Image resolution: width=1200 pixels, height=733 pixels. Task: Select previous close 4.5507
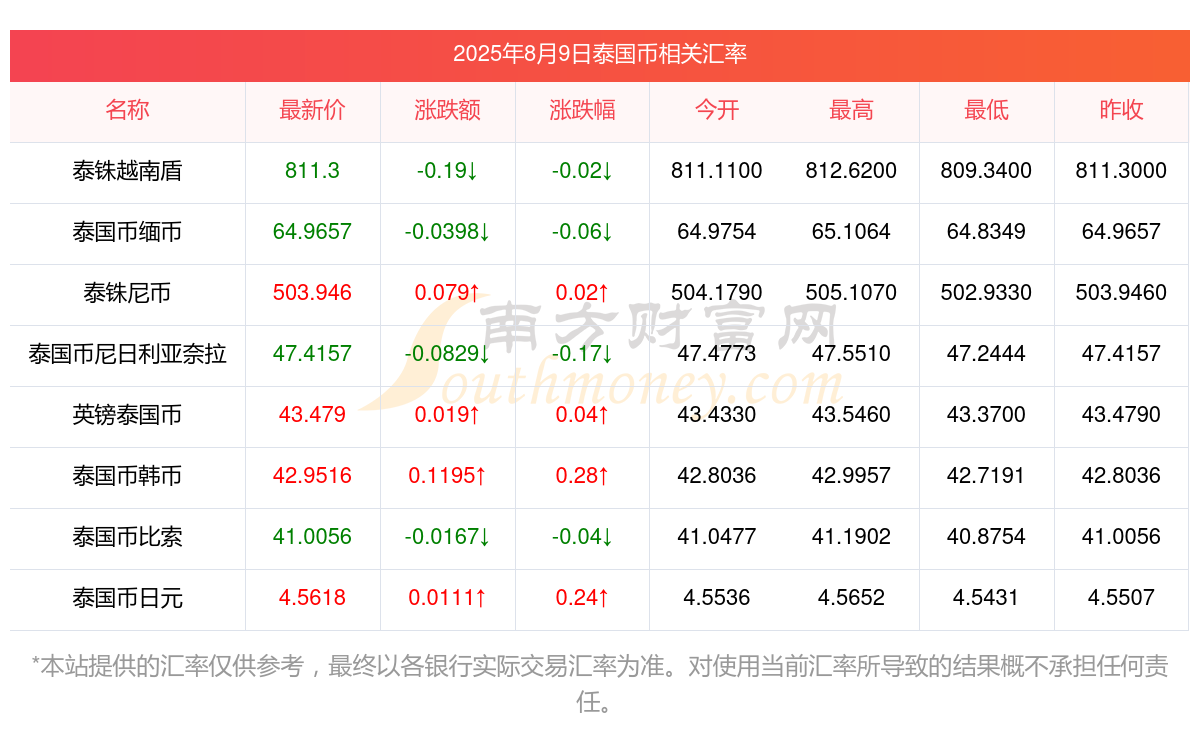pos(1121,598)
